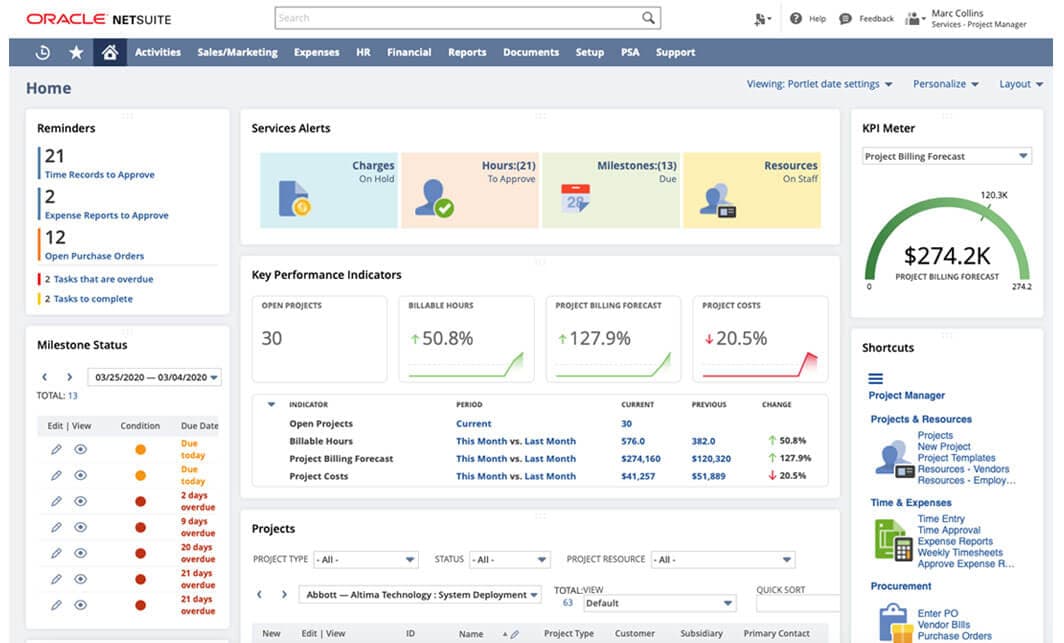Click the Billable Hours trend chart
This screenshot has height=643, width=1064.
tap(466, 365)
